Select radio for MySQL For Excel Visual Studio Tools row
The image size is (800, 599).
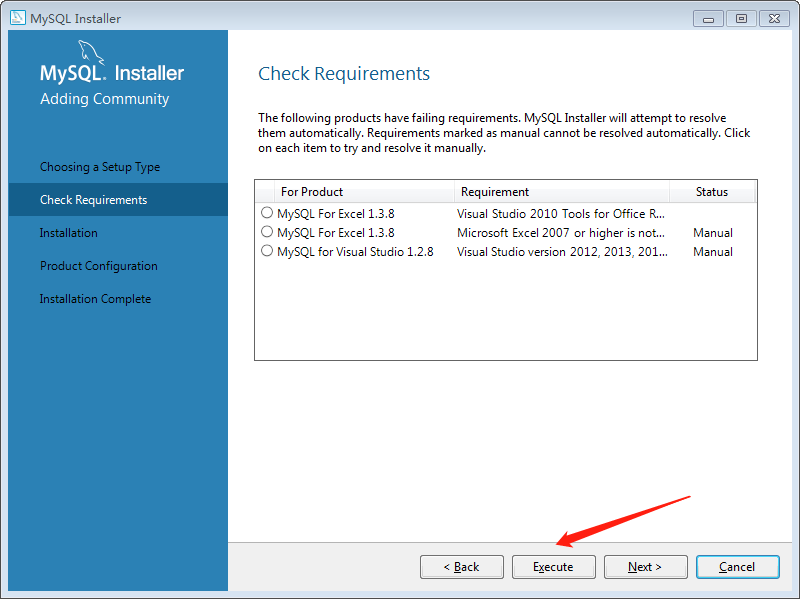click(x=267, y=212)
